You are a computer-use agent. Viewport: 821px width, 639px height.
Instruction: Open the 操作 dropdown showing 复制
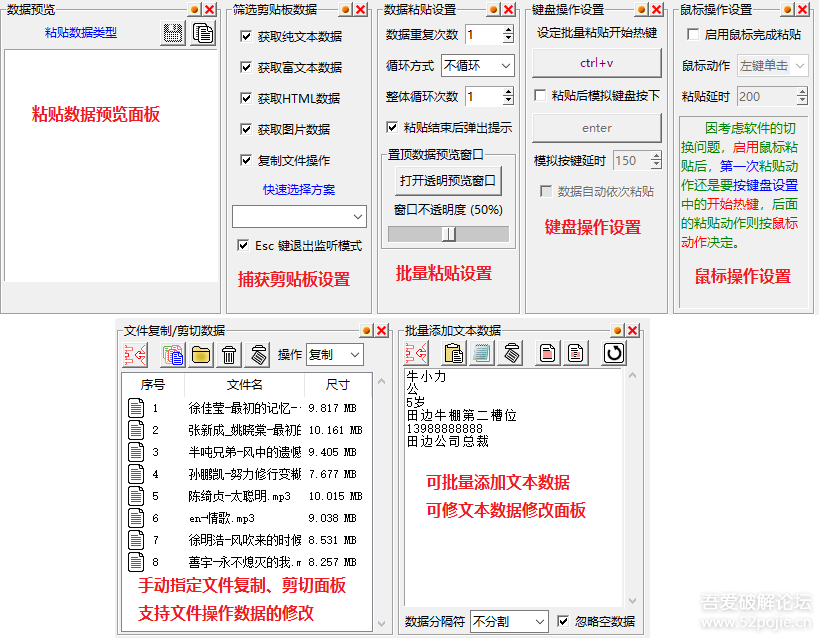pyautogui.click(x=336, y=353)
